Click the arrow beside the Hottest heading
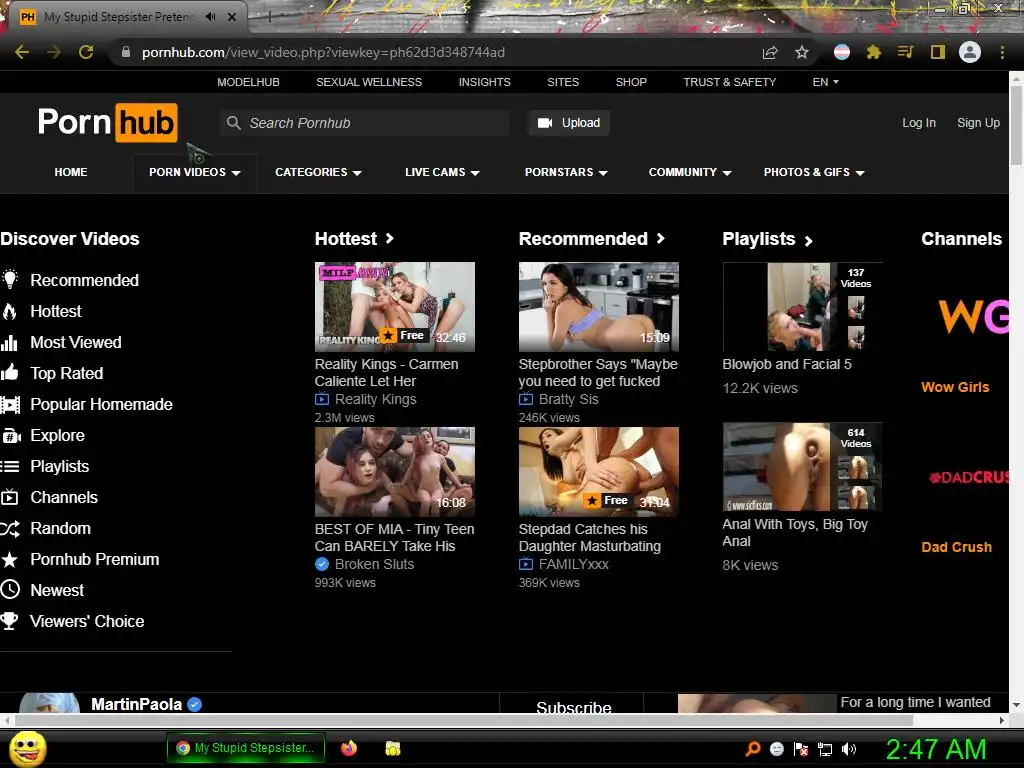 point(390,238)
